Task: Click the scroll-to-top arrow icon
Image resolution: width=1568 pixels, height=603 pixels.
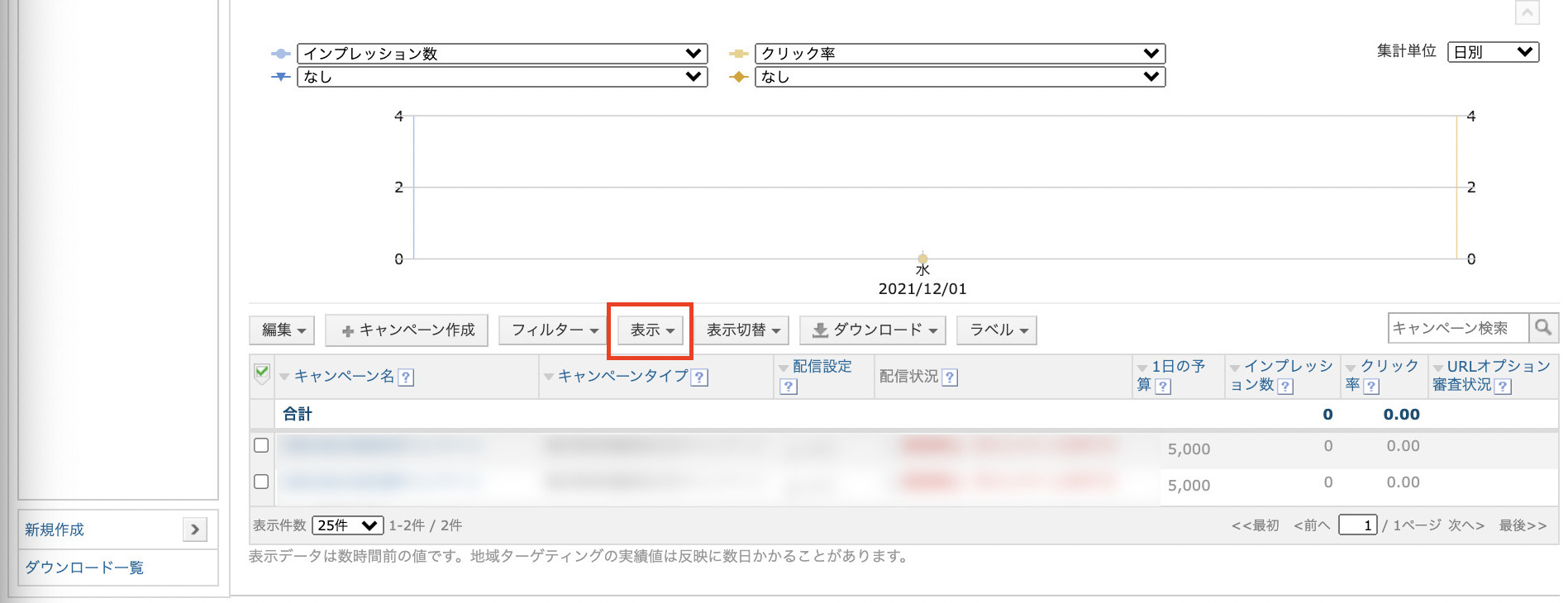Action: click(1527, 12)
